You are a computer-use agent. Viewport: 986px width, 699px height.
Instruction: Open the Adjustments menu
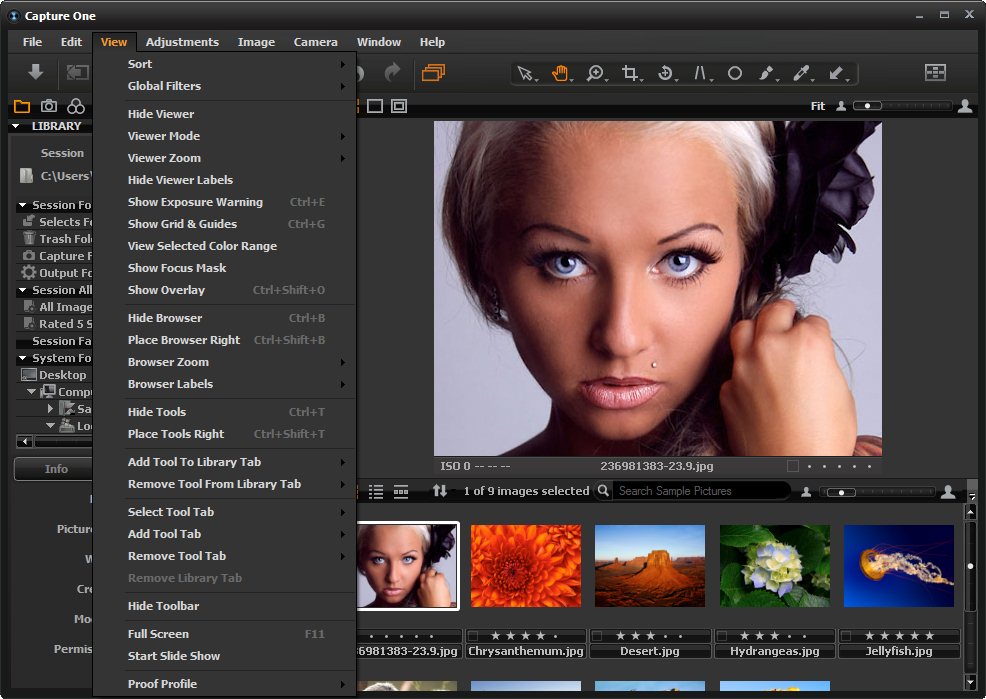click(182, 42)
